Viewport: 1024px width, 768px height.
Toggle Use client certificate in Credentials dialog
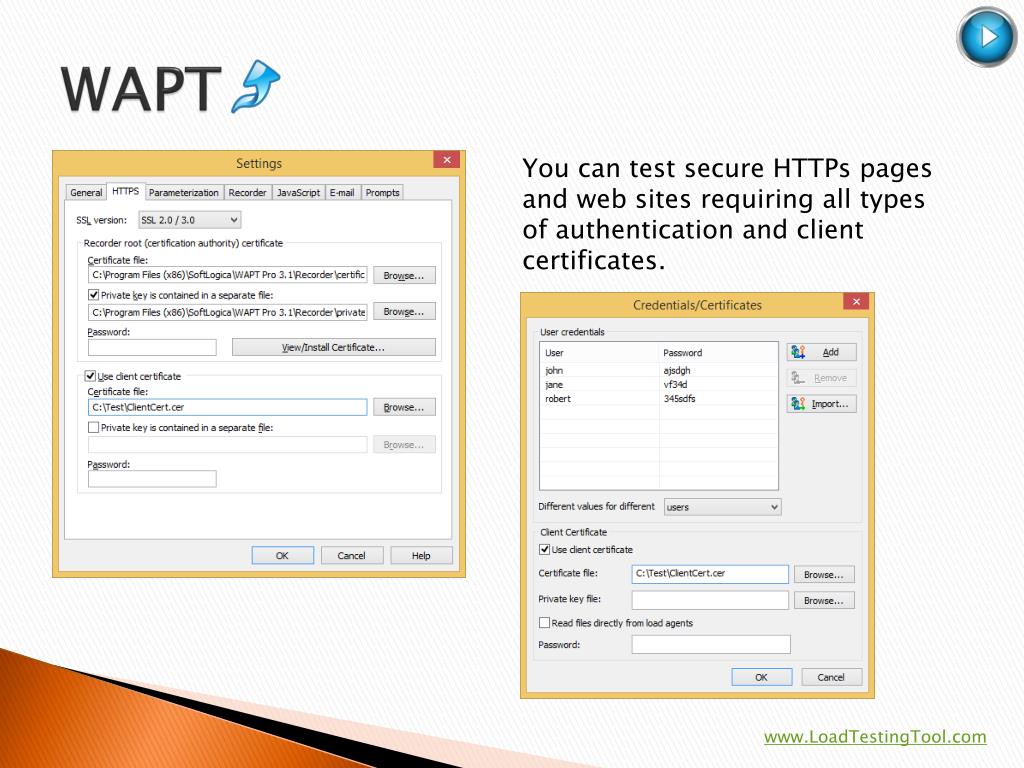coord(544,550)
